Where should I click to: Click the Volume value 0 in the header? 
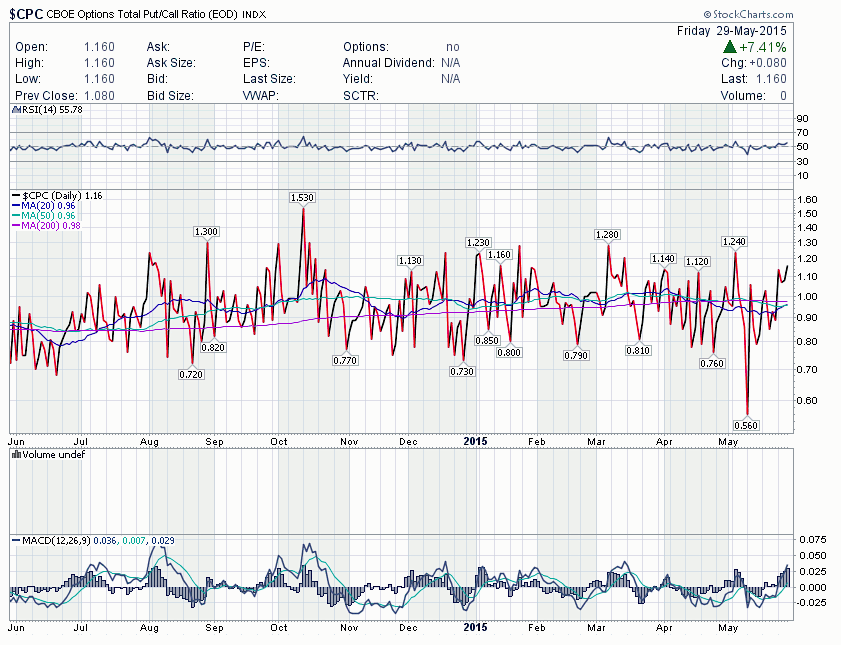click(783, 96)
